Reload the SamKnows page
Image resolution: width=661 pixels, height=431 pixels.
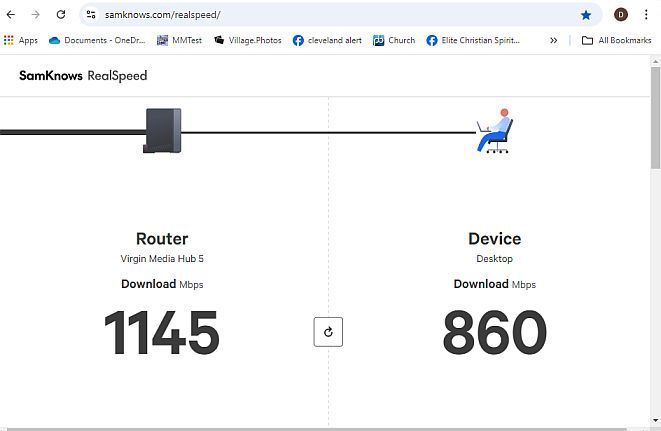[61, 15]
